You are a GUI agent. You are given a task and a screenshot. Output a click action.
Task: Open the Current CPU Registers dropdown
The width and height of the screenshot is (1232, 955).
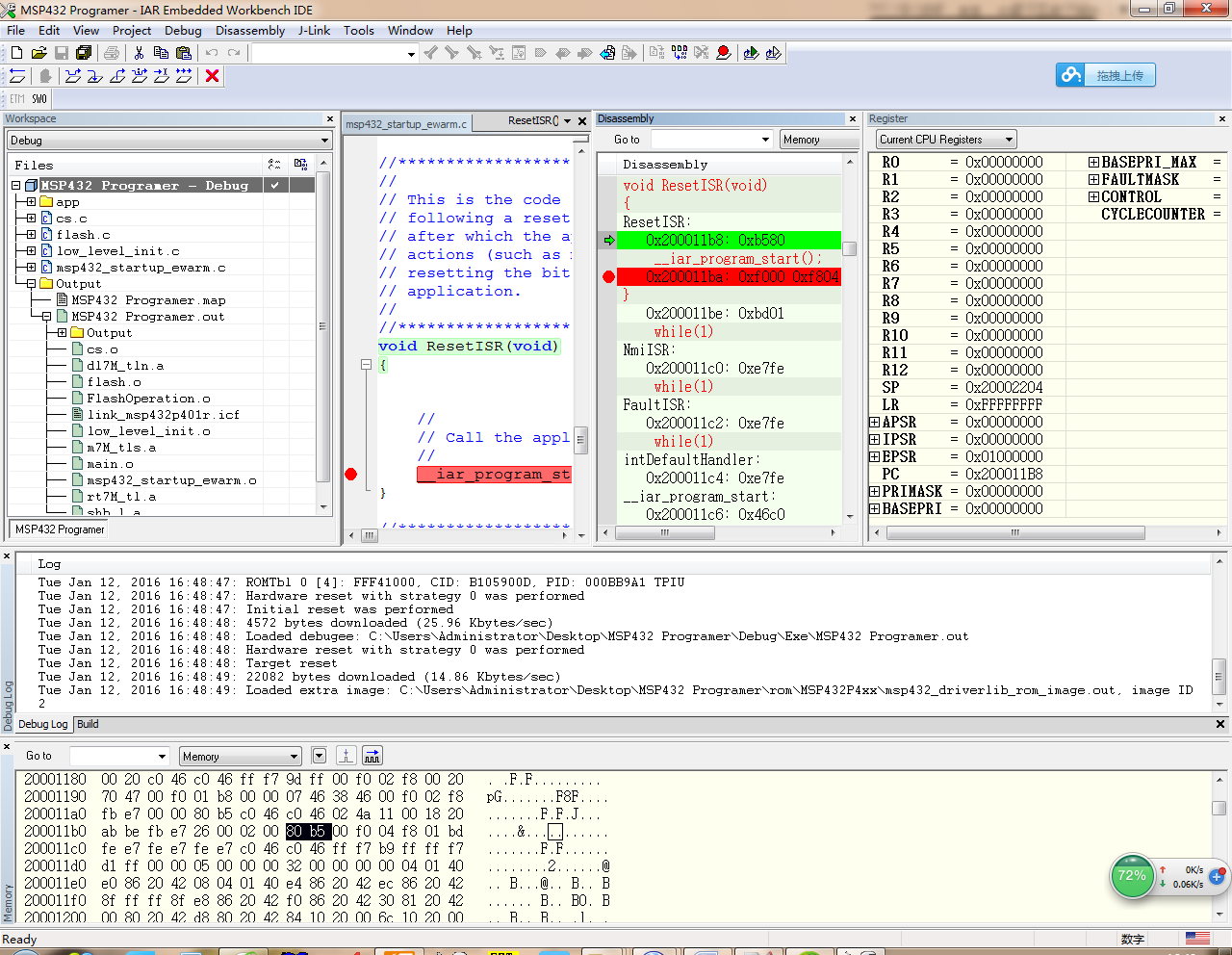coord(945,140)
